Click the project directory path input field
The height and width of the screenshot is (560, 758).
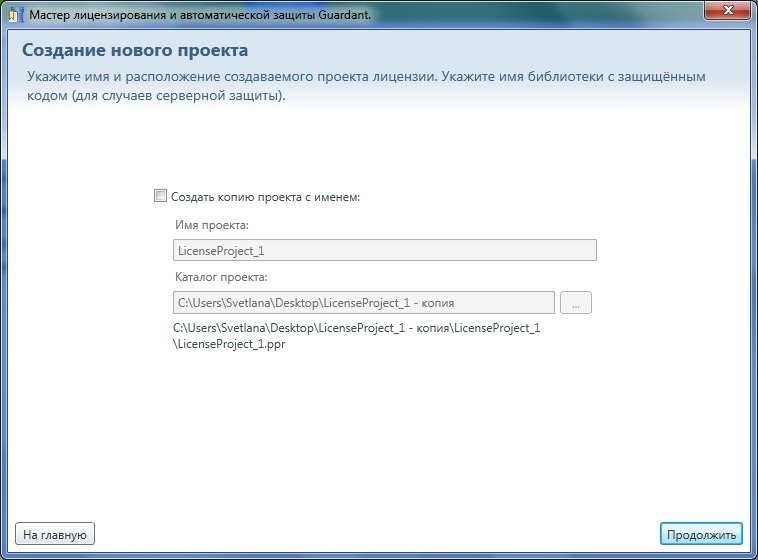(x=364, y=302)
